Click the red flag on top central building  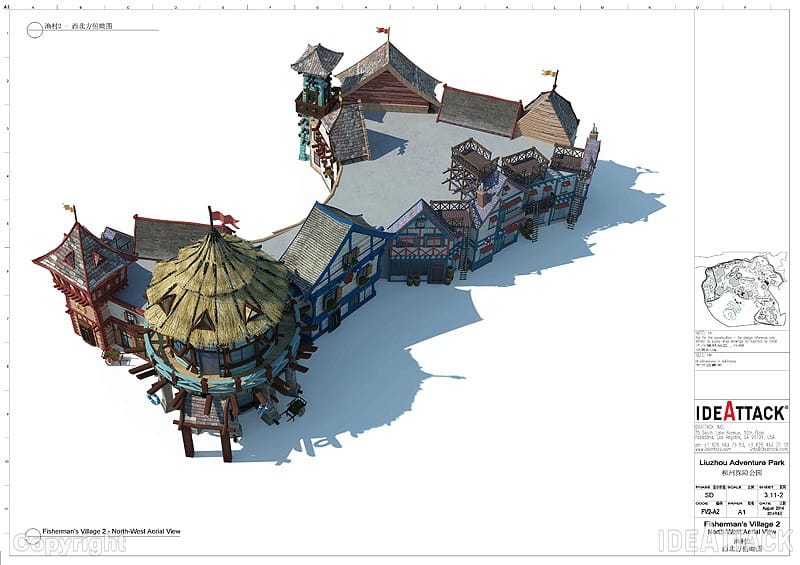pos(383,31)
